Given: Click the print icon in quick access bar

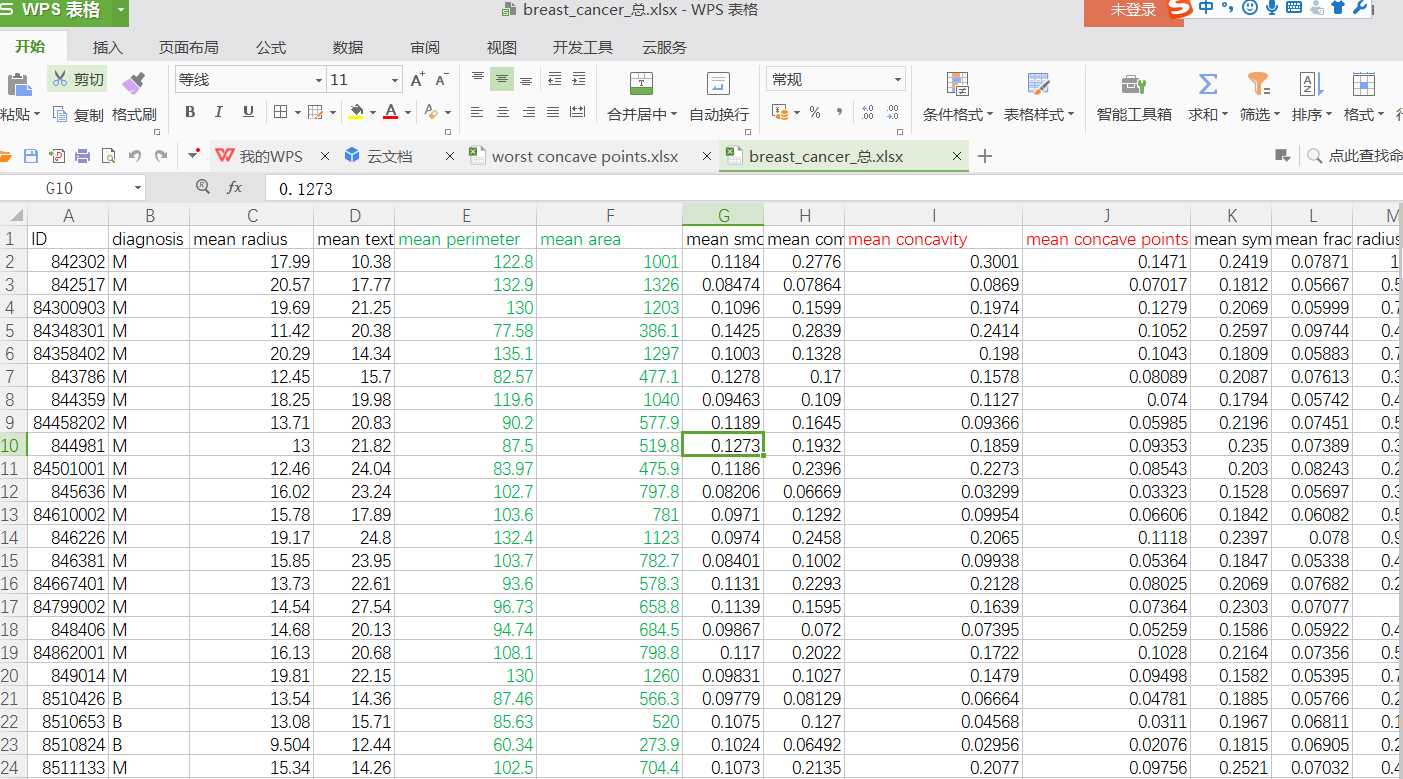Looking at the screenshot, I should pos(83,156).
